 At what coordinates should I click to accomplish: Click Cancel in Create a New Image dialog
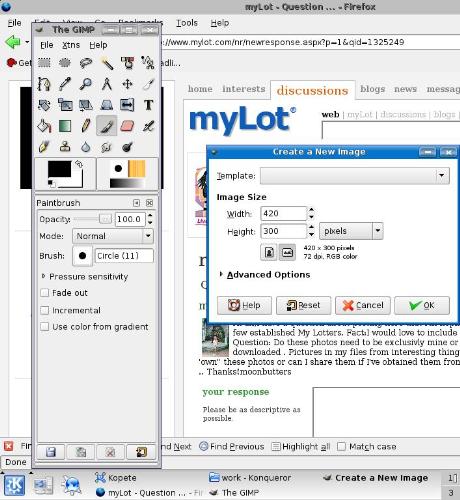[363, 305]
